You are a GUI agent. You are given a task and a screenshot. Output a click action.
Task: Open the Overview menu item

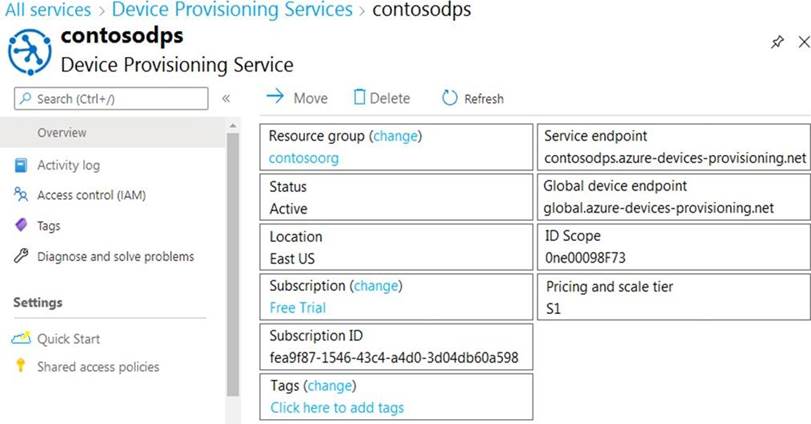(x=62, y=133)
